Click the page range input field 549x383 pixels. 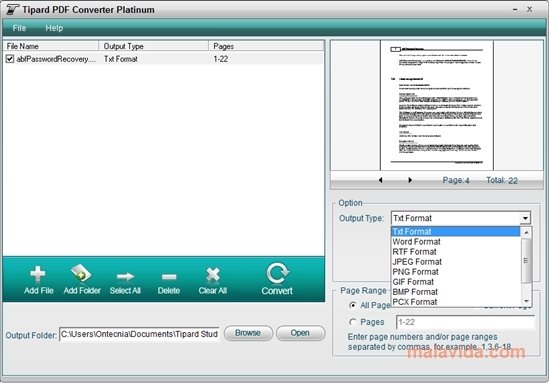point(465,322)
